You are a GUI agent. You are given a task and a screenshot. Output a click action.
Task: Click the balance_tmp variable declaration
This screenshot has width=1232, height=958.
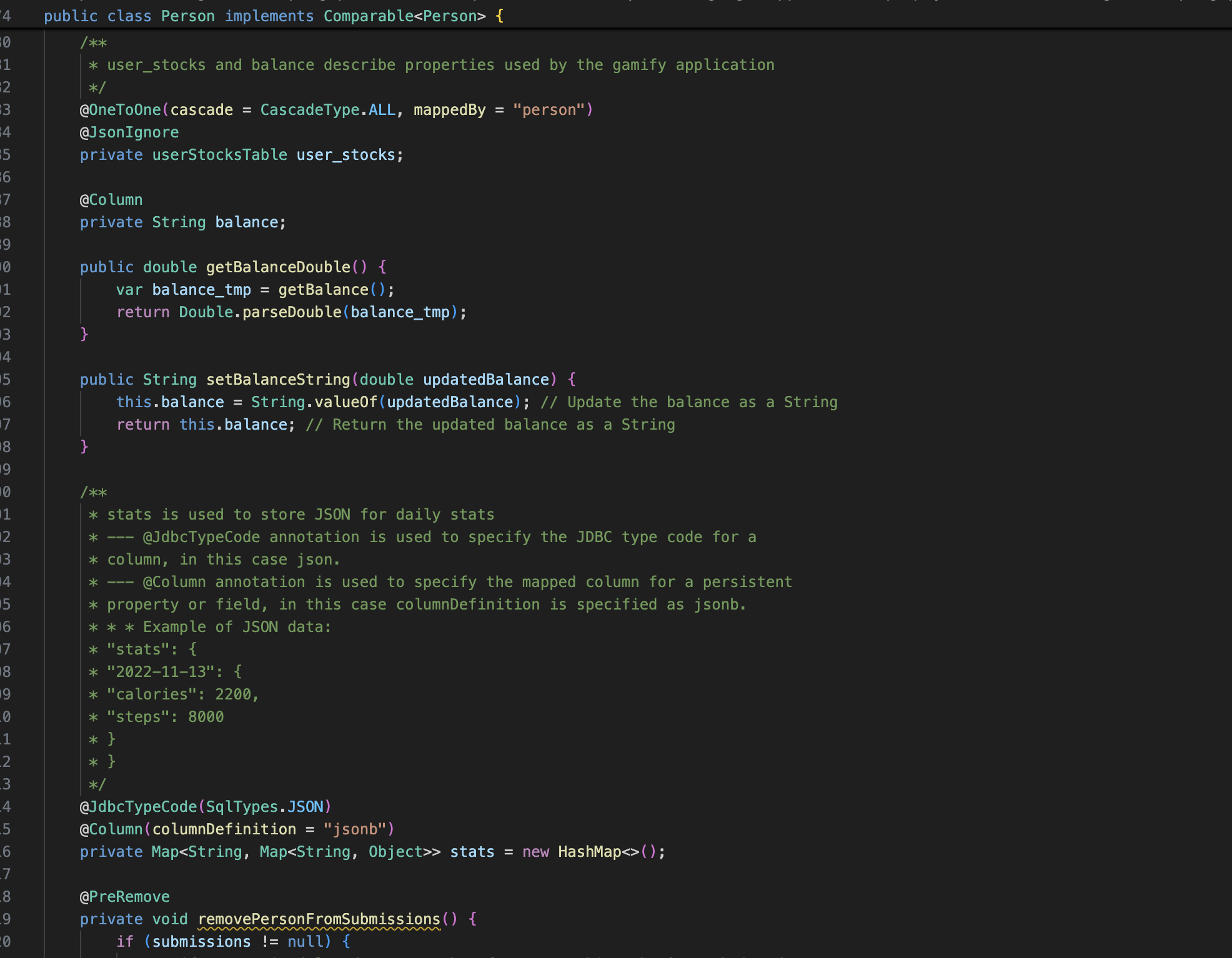click(x=201, y=290)
